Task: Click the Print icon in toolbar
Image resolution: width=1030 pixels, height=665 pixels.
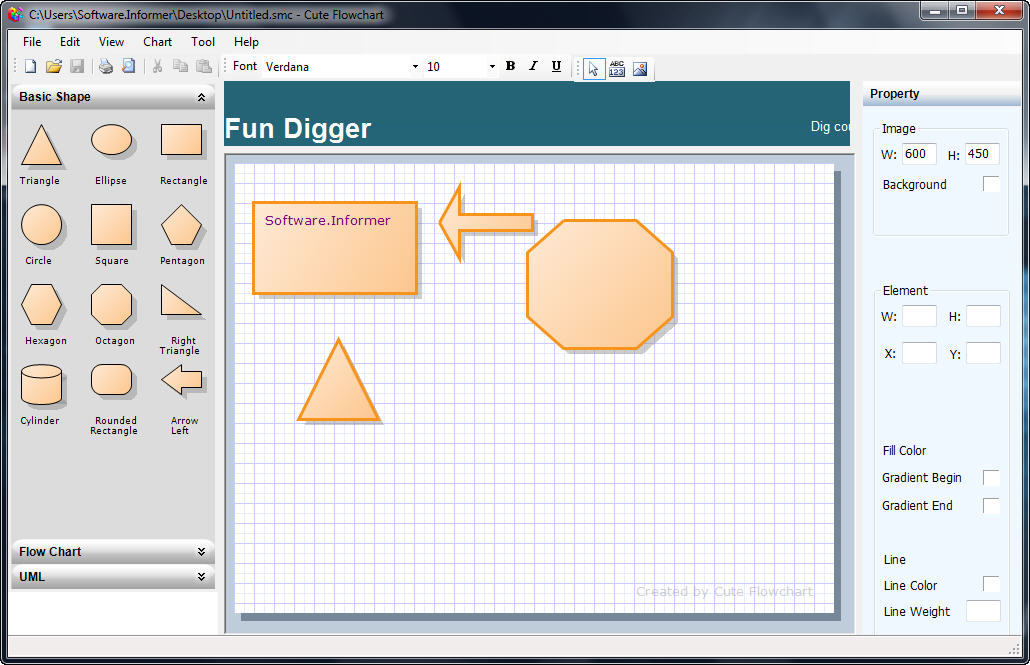Action: coord(106,66)
